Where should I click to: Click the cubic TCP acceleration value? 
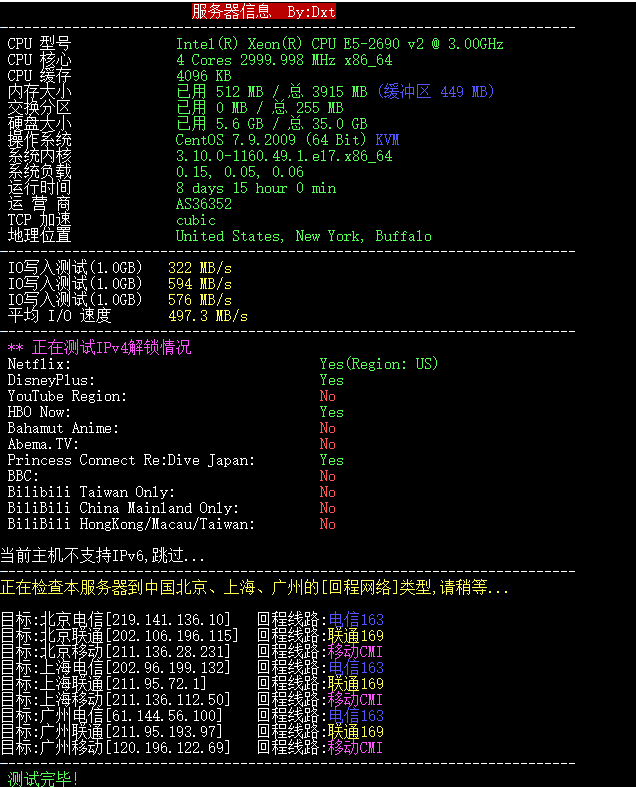click(196, 220)
